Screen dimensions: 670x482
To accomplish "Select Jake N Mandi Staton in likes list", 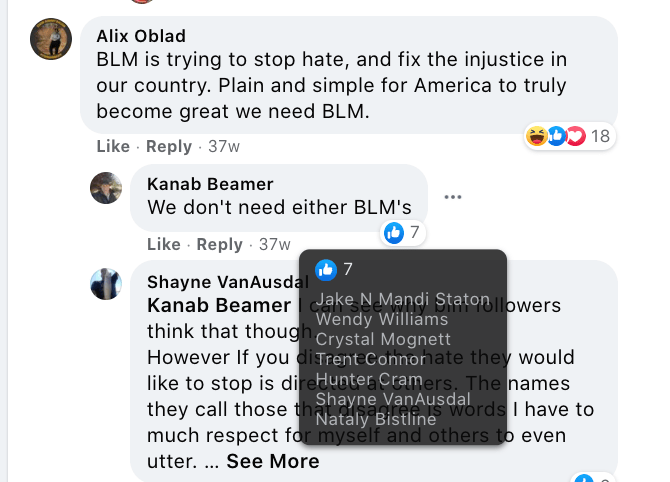I will (403, 299).
